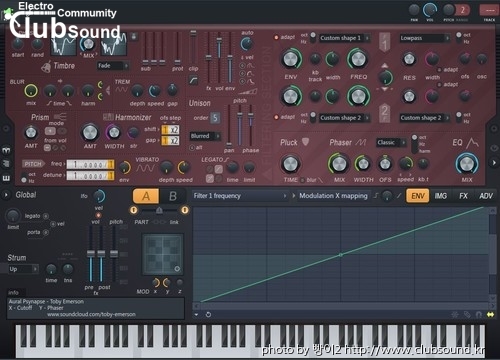The height and width of the screenshot is (360, 500).
Task: Click the right arrow at panel edge
Action: pyautogui.click(x=493, y=163)
